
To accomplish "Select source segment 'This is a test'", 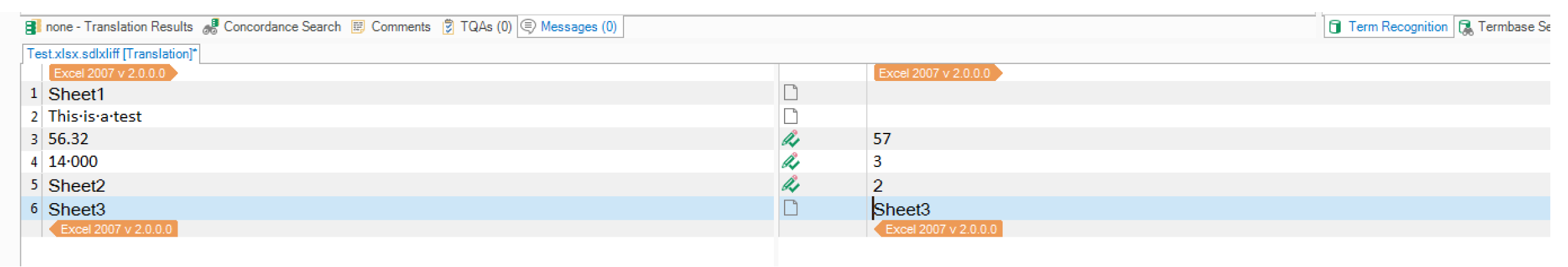I will coord(95,116).
